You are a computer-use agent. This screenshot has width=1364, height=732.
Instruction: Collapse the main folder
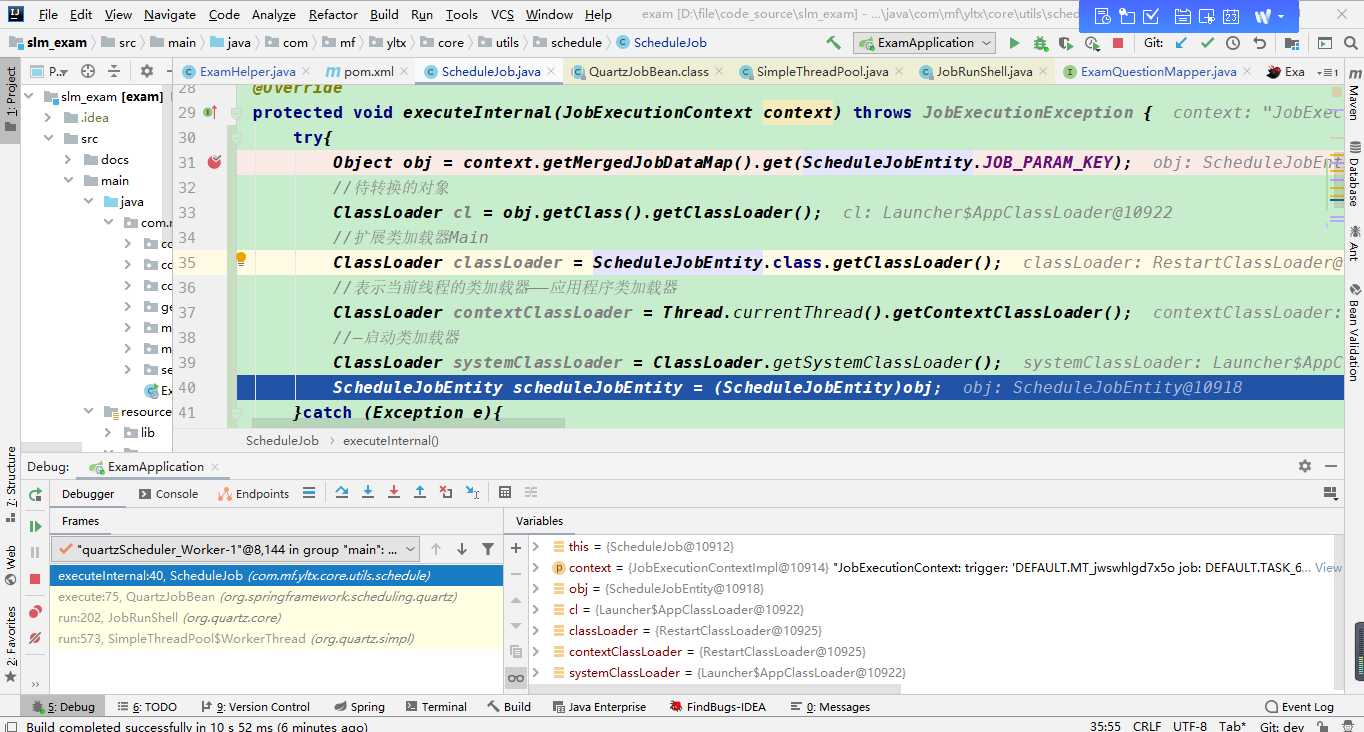[68, 180]
